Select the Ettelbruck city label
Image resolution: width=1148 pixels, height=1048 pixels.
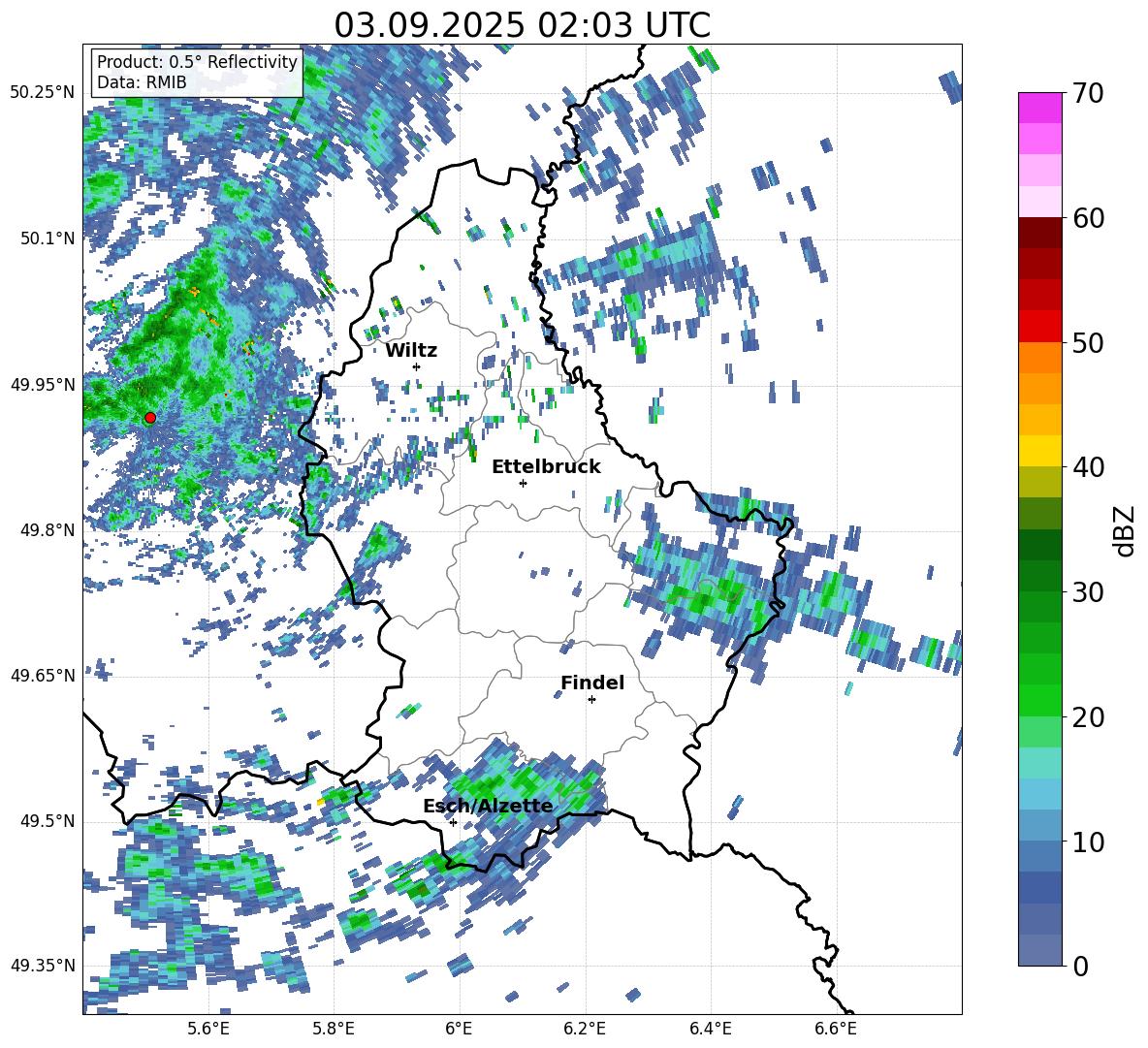(546, 467)
